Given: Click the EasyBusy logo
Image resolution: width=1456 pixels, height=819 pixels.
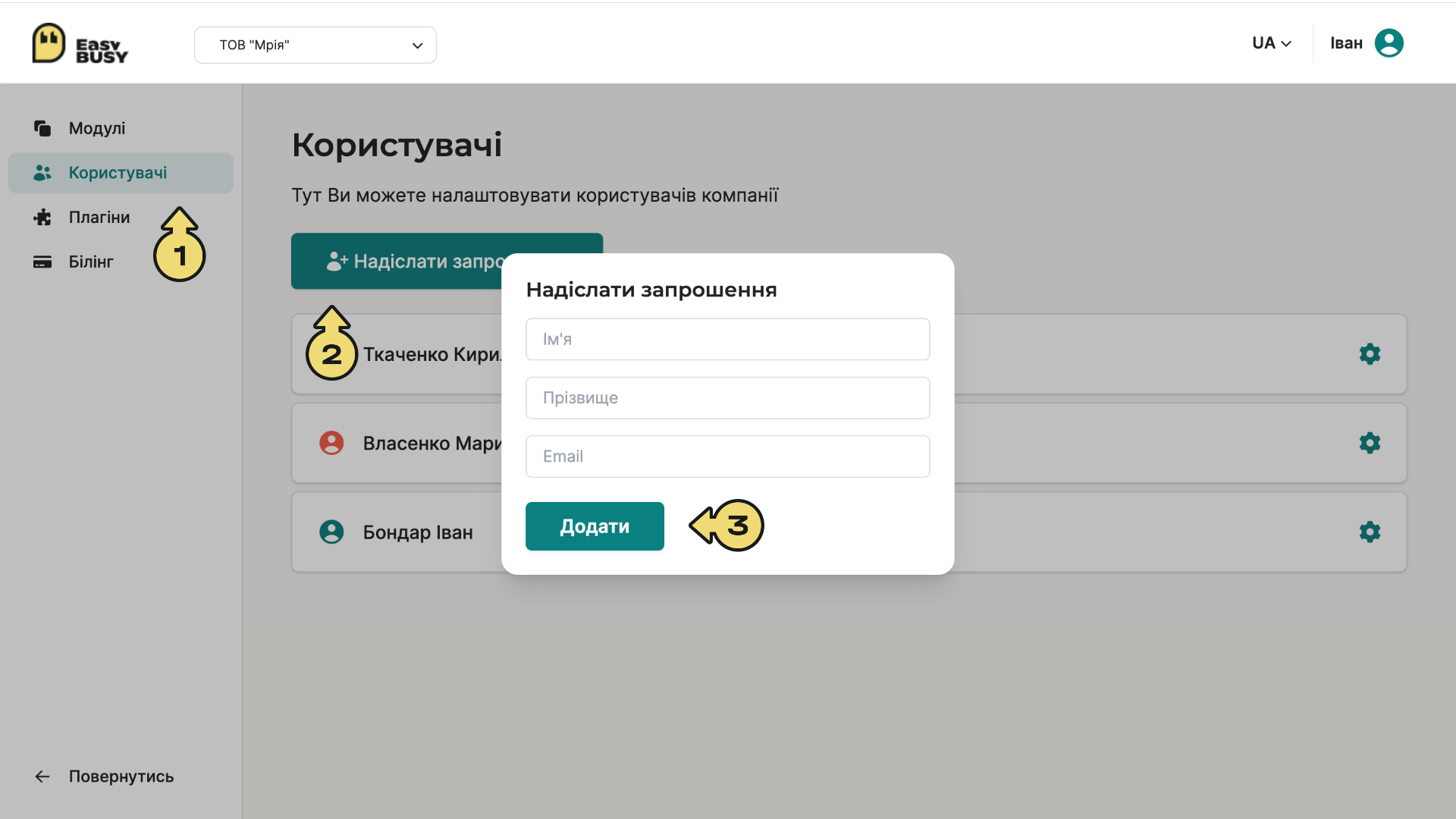Looking at the screenshot, I should pyautogui.click(x=80, y=43).
